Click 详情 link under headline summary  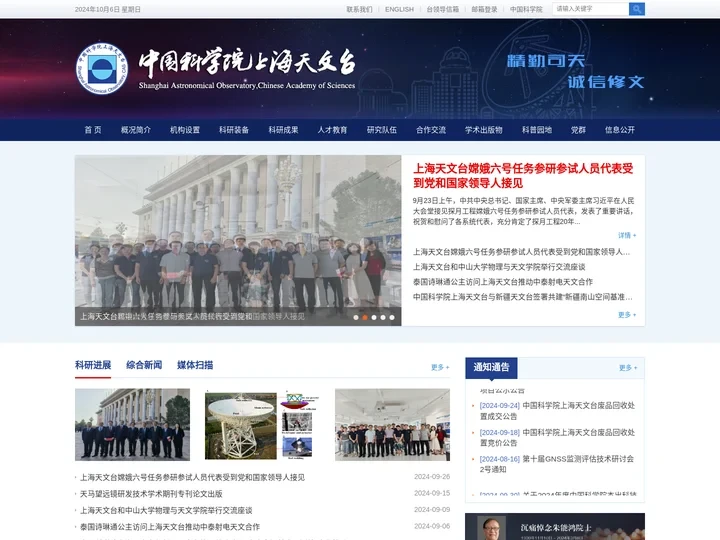627,235
